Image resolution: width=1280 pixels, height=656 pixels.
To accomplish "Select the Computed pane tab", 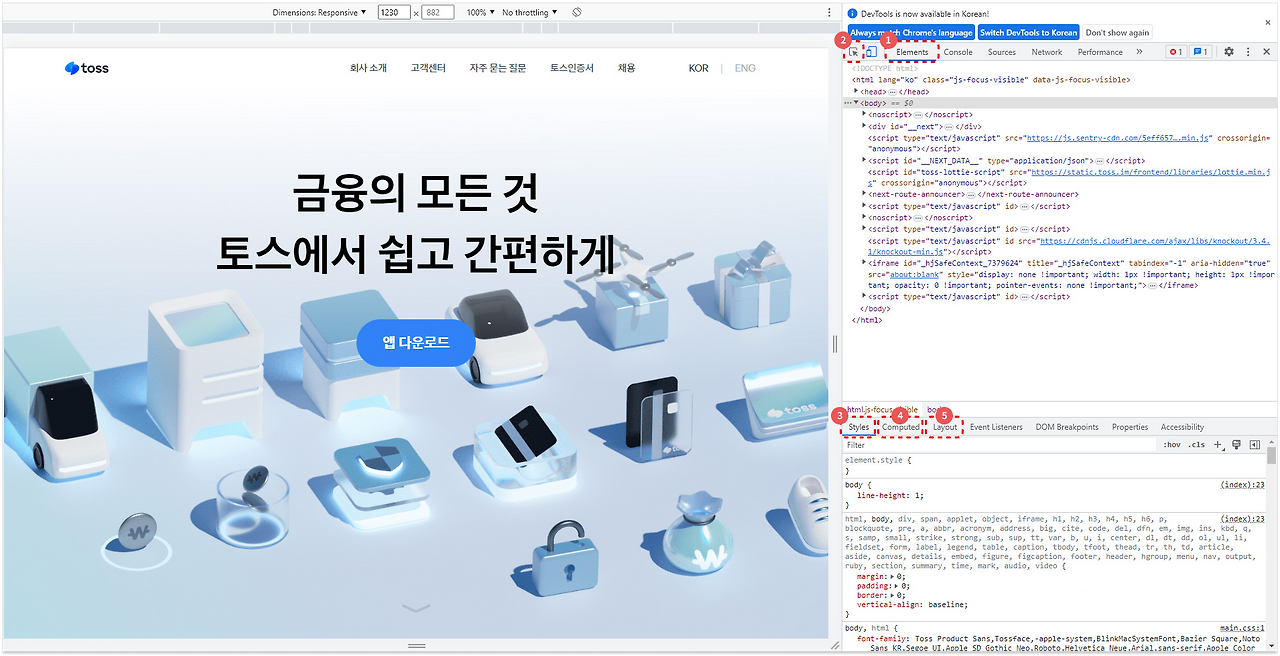I will (x=901, y=427).
